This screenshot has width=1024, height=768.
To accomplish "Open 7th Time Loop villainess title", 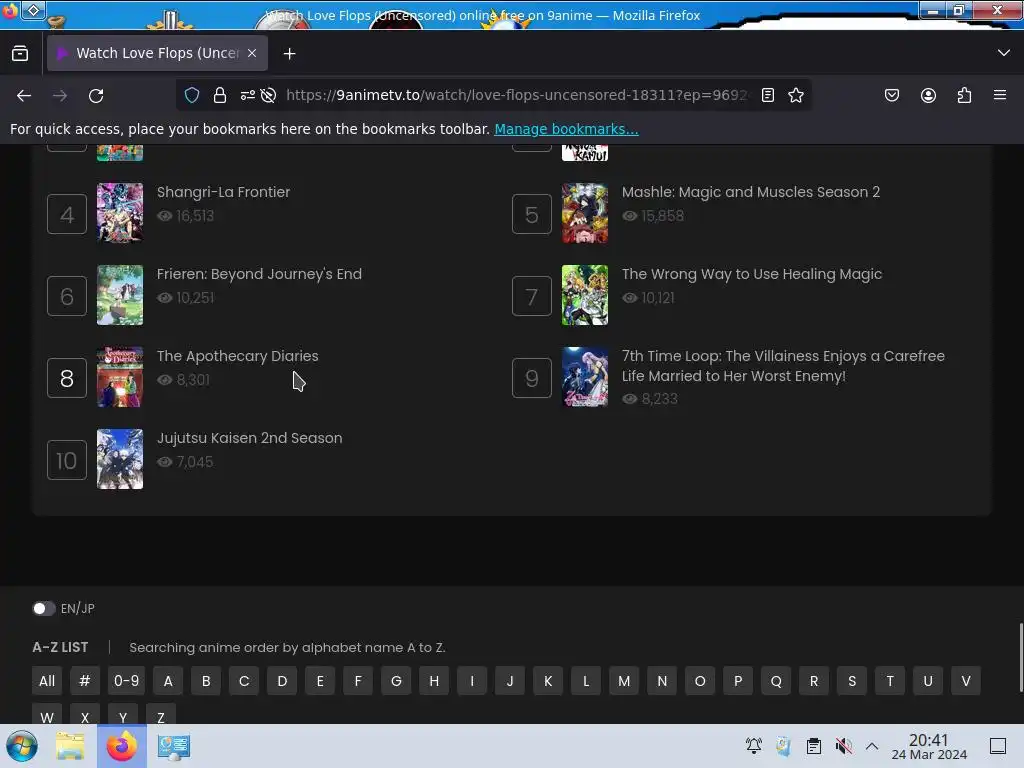I will (x=783, y=366).
